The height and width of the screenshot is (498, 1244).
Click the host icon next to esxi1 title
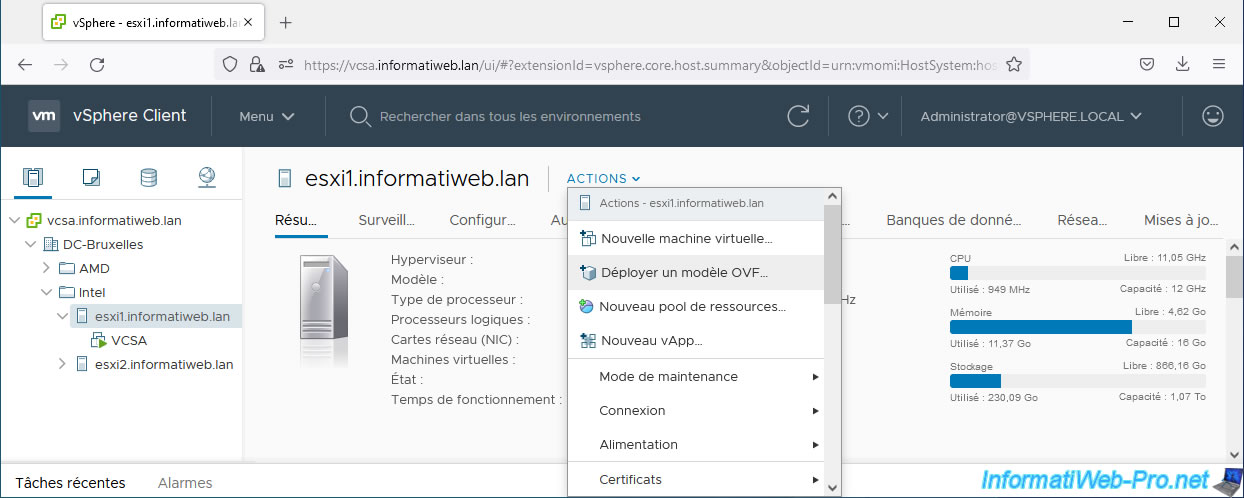285,179
